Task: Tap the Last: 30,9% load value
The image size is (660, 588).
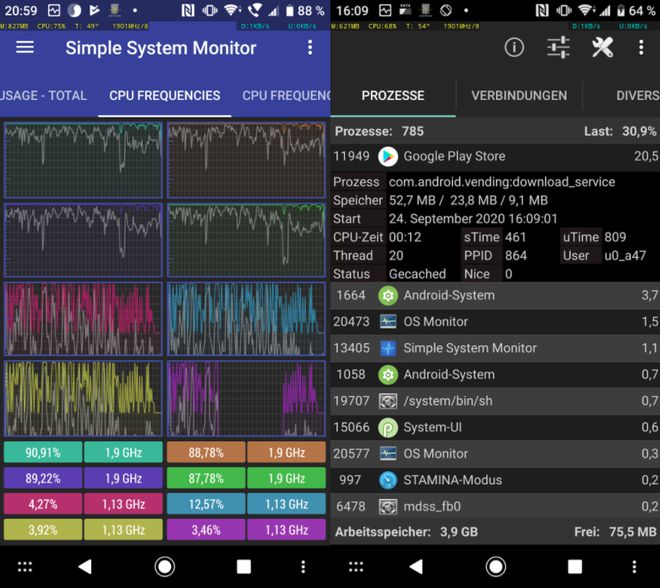Action: click(x=620, y=131)
